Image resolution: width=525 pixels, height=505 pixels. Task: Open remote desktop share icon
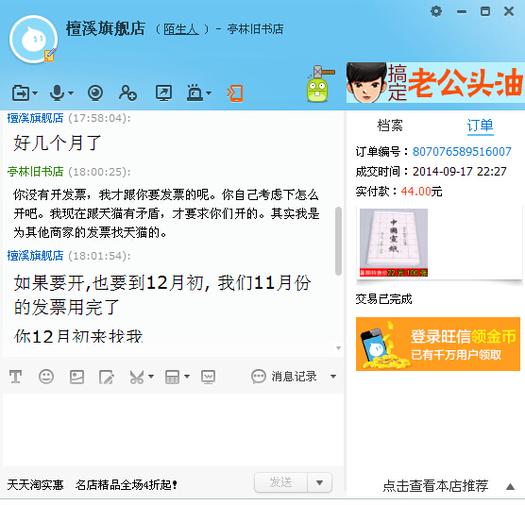(164, 93)
